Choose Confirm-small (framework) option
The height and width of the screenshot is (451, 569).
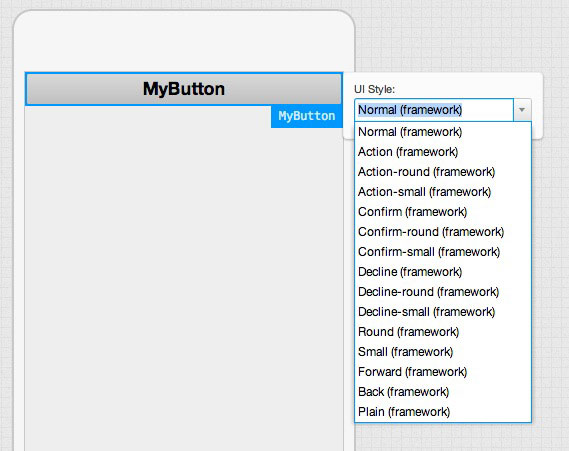click(x=443, y=252)
